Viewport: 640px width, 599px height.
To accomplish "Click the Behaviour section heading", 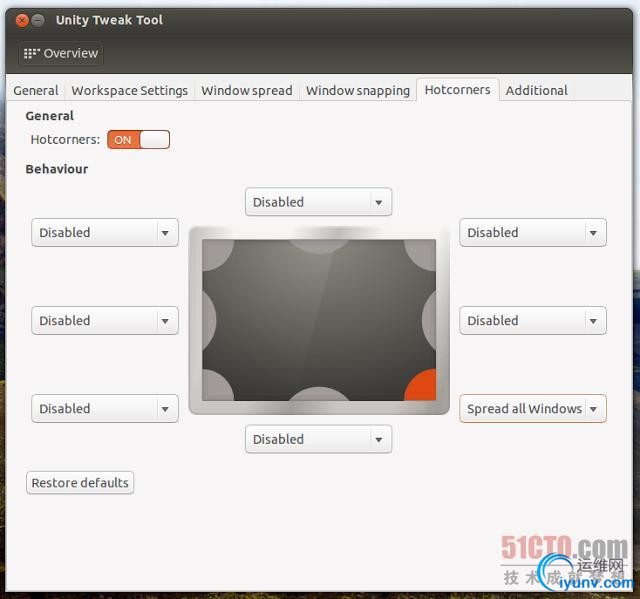I will coord(57,169).
